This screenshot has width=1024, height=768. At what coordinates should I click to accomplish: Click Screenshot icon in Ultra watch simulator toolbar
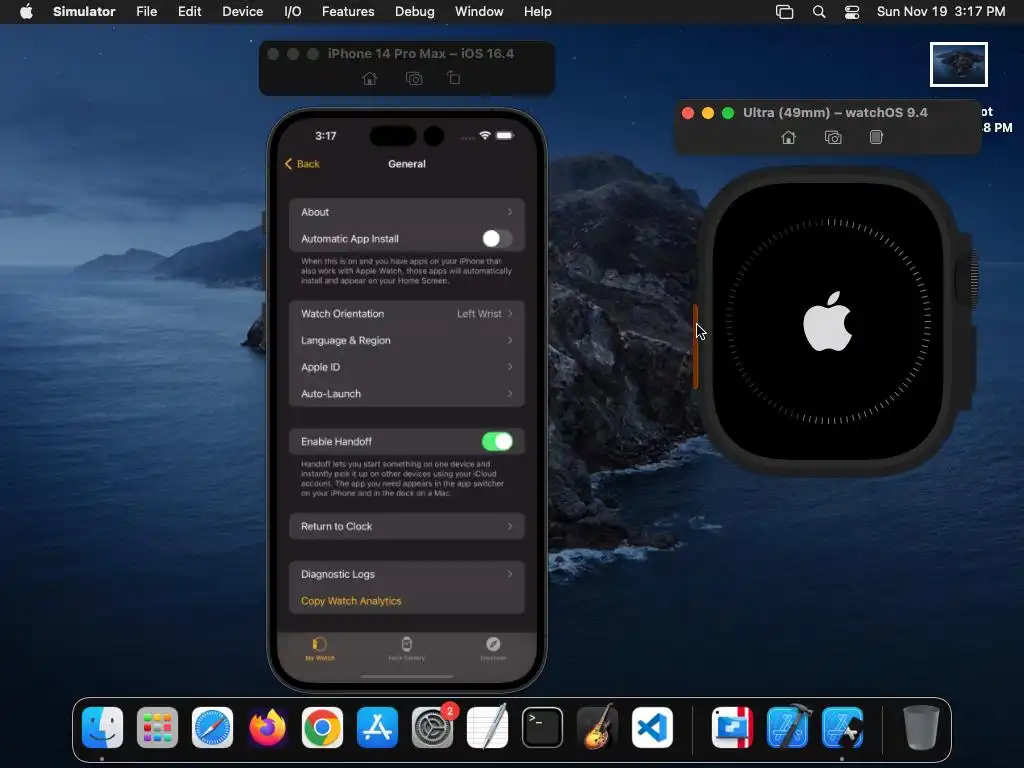(833, 137)
